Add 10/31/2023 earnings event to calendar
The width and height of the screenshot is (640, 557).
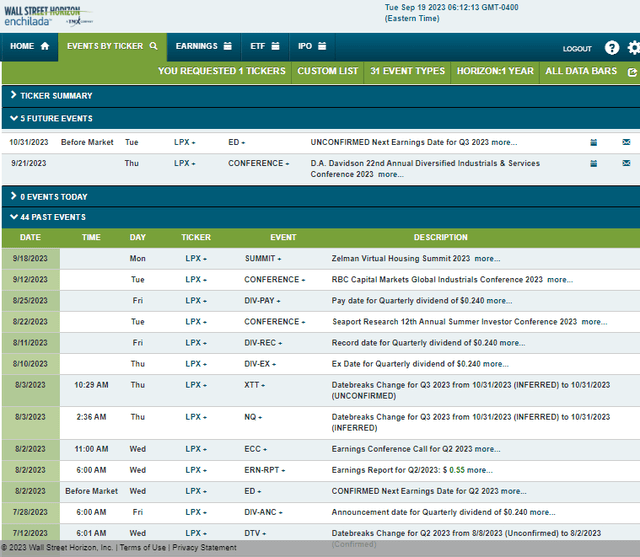(x=593, y=142)
